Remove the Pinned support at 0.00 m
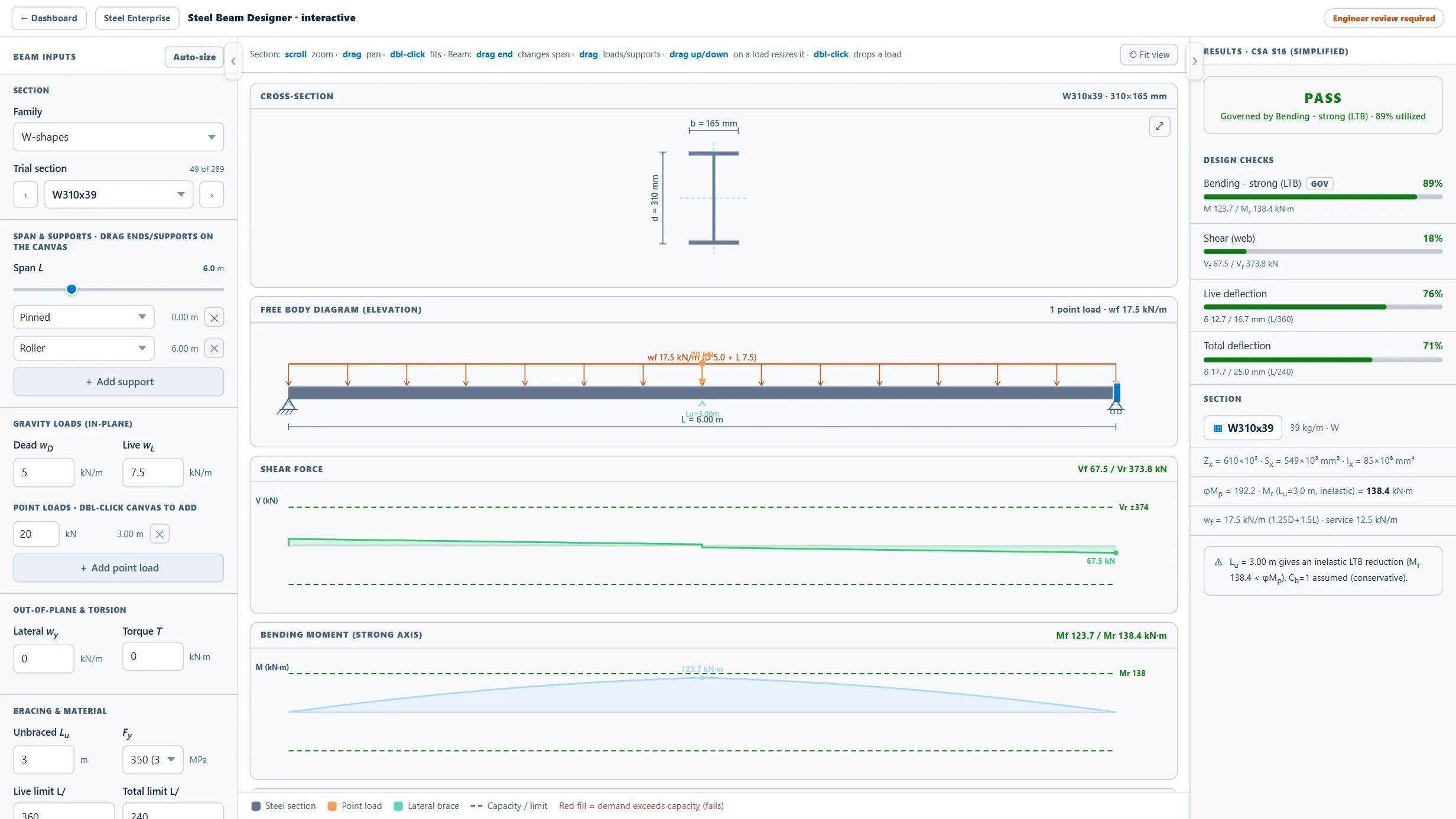 pyautogui.click(x=214, y=317)
